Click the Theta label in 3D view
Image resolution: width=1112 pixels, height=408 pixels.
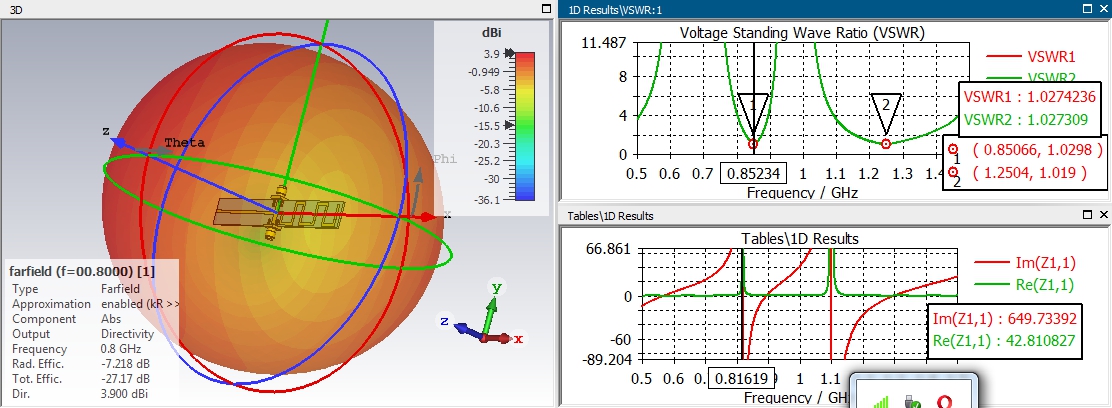click(184, 143)
